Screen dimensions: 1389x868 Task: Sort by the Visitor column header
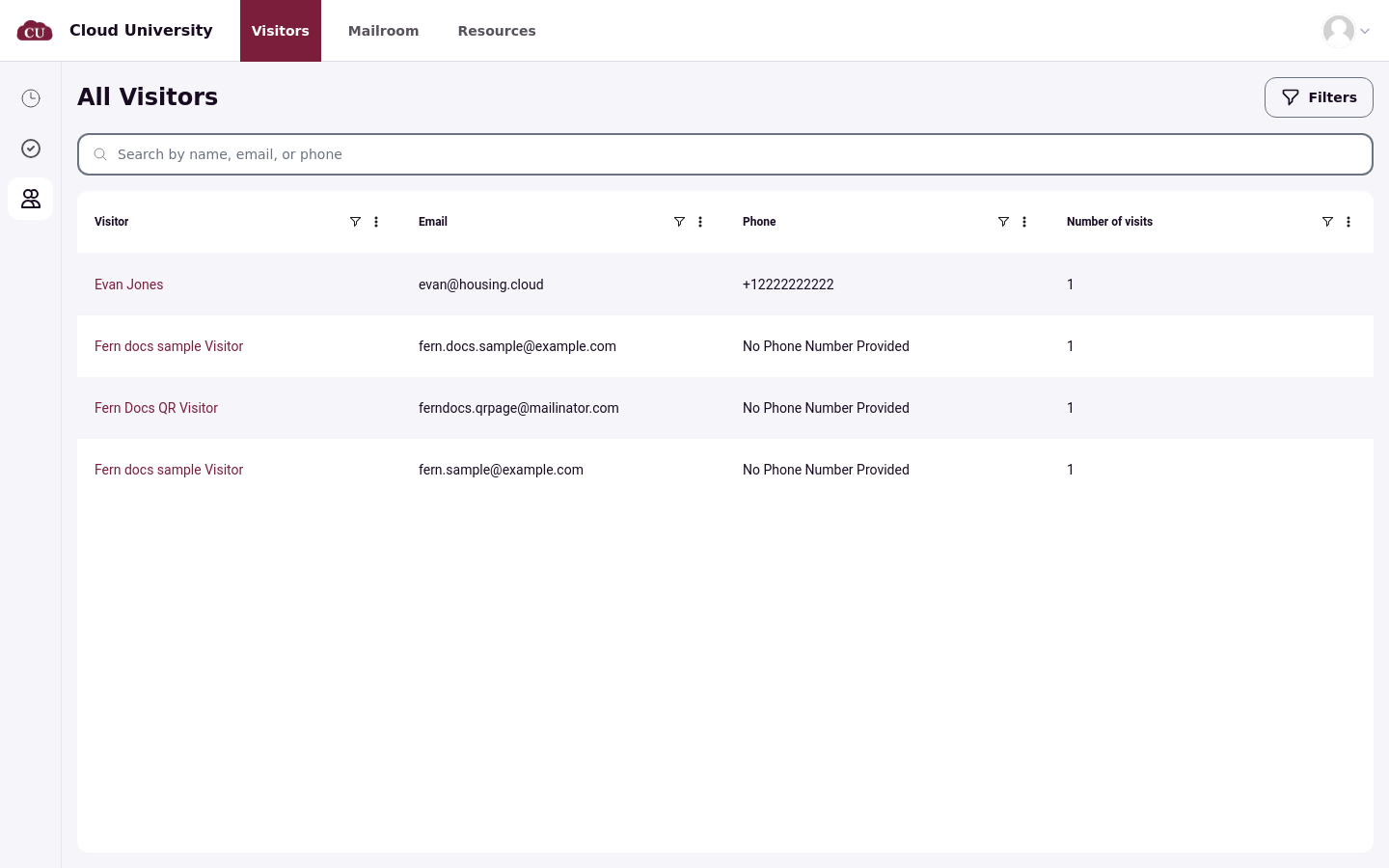111,222
